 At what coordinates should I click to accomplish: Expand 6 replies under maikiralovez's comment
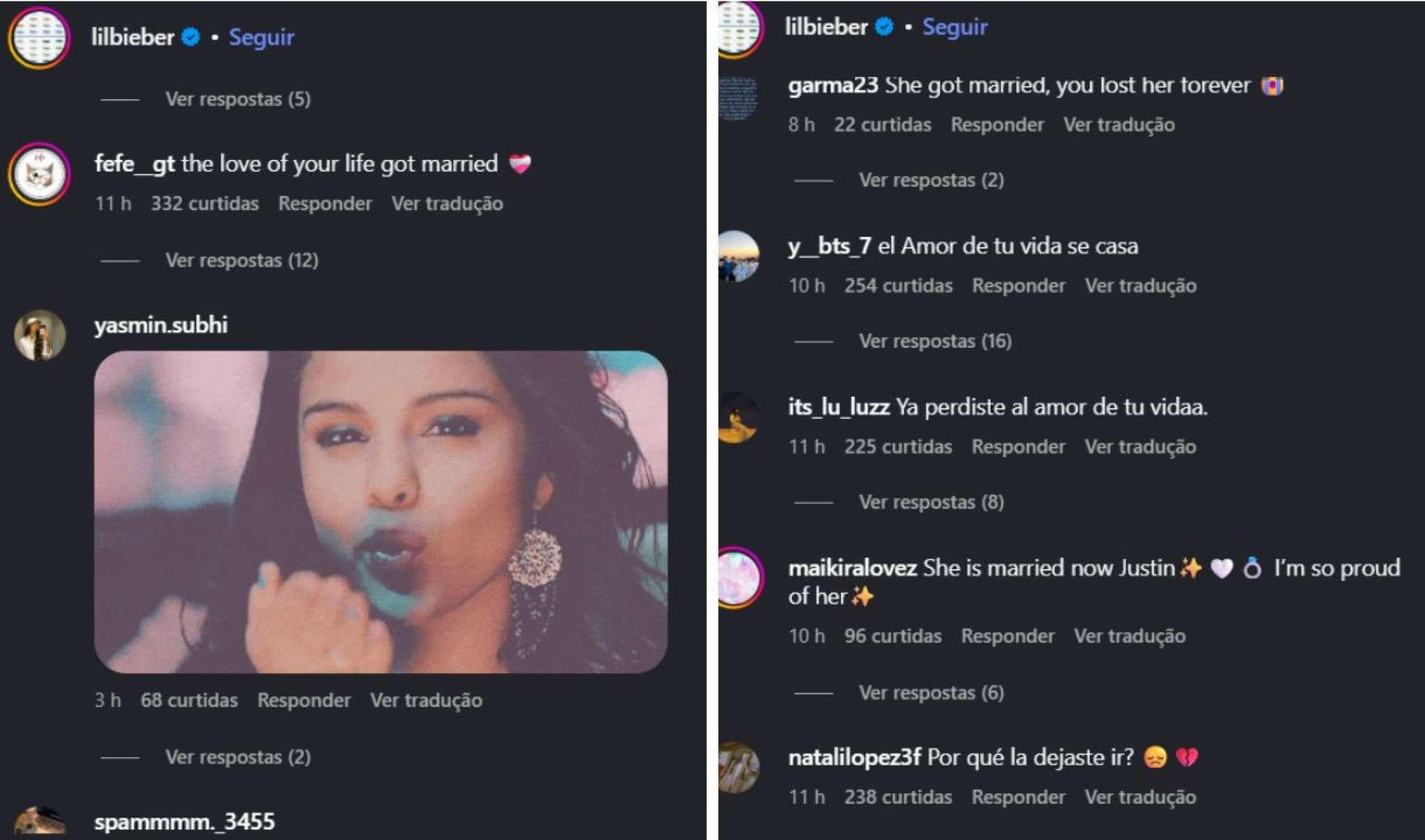[931, 693]
